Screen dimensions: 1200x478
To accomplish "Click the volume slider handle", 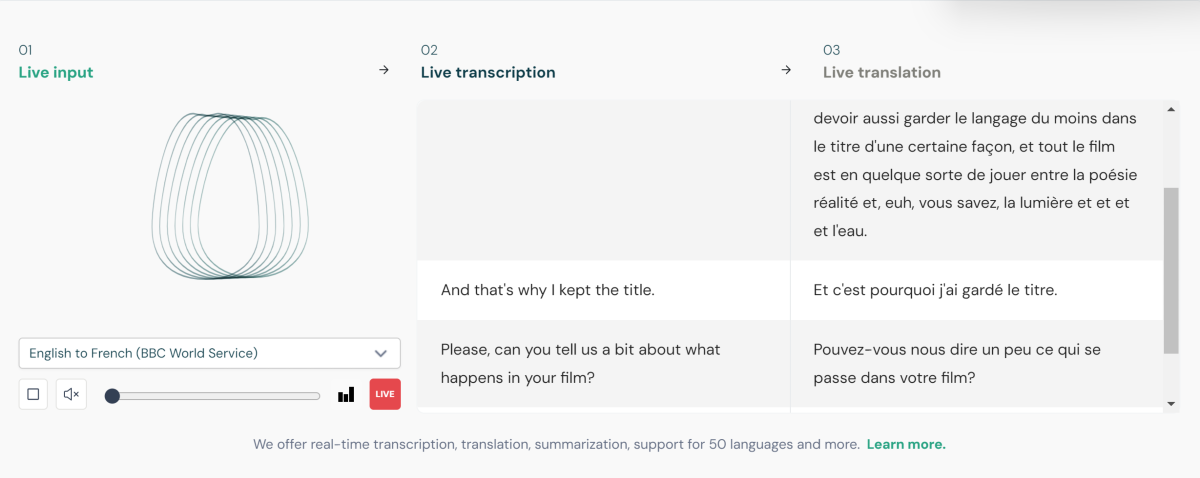I will click(112, 396).
